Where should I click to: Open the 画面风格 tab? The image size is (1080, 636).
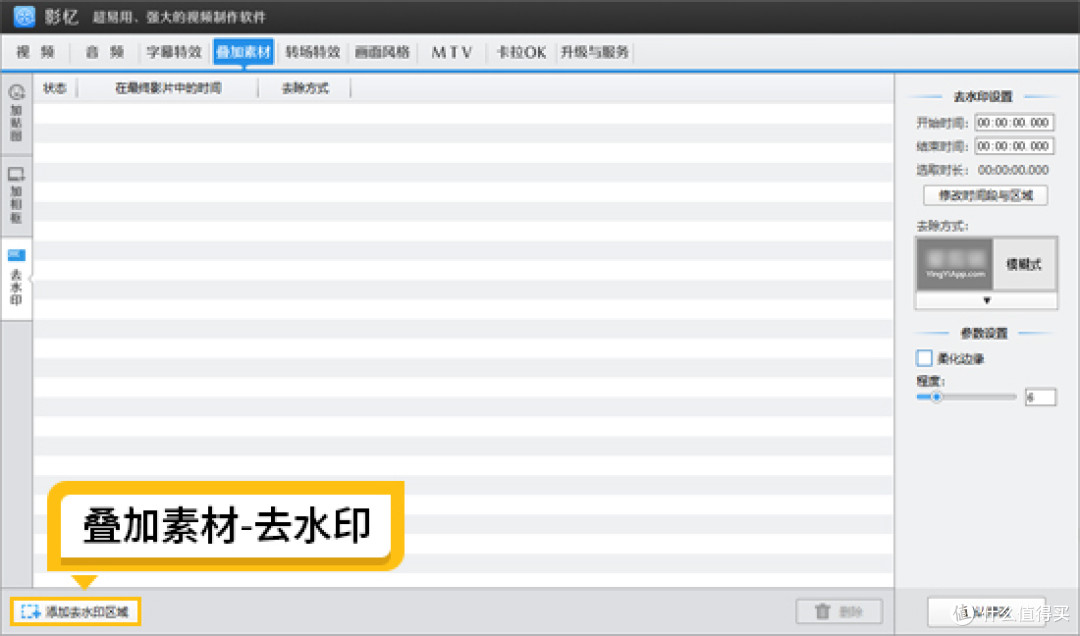(382, 52)
